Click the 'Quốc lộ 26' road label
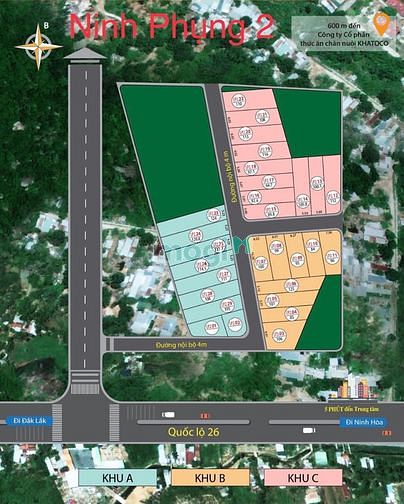Viewport: 404px width, 504px height. (193, 432)
